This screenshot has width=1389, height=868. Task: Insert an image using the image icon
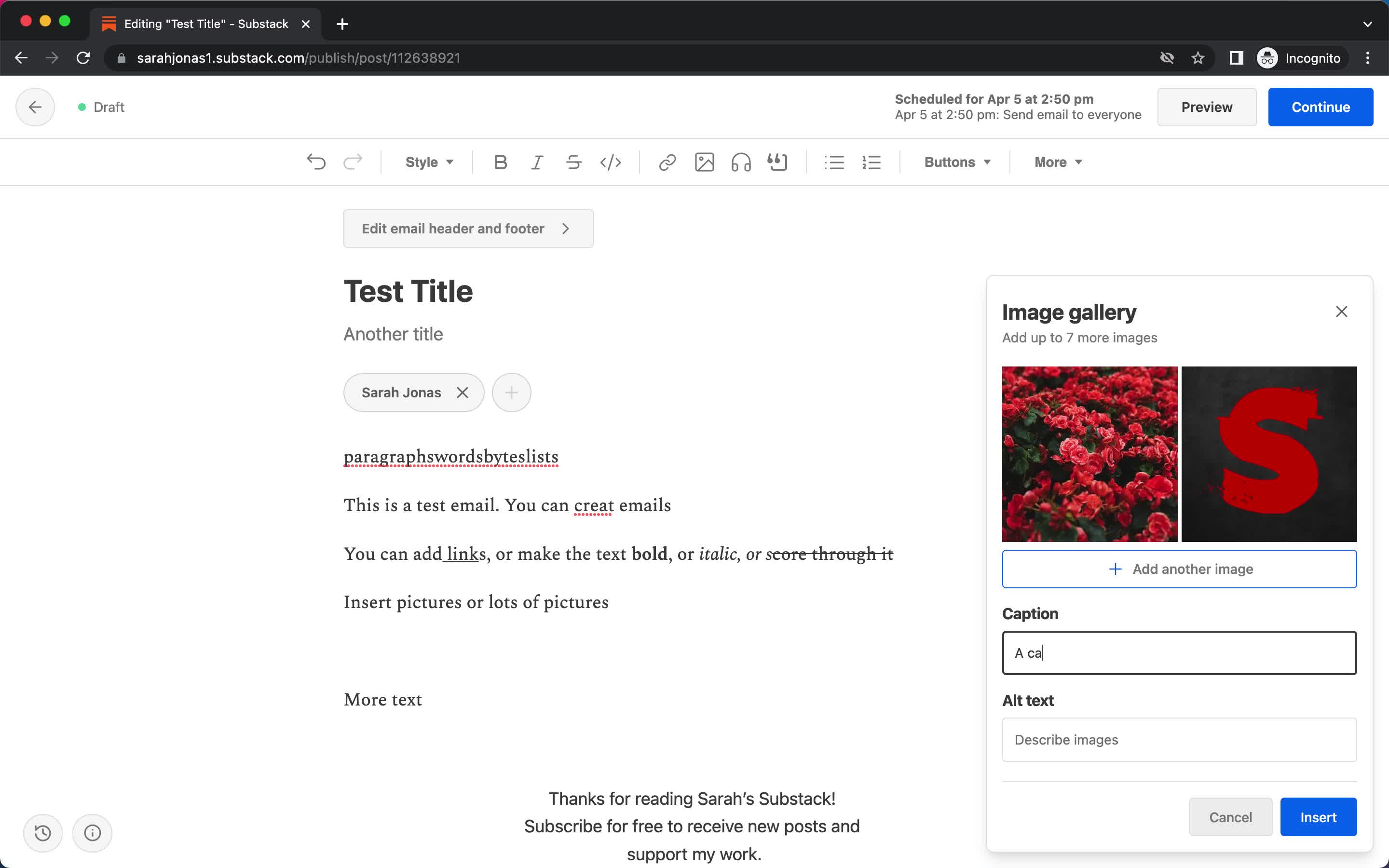(704, 162)
